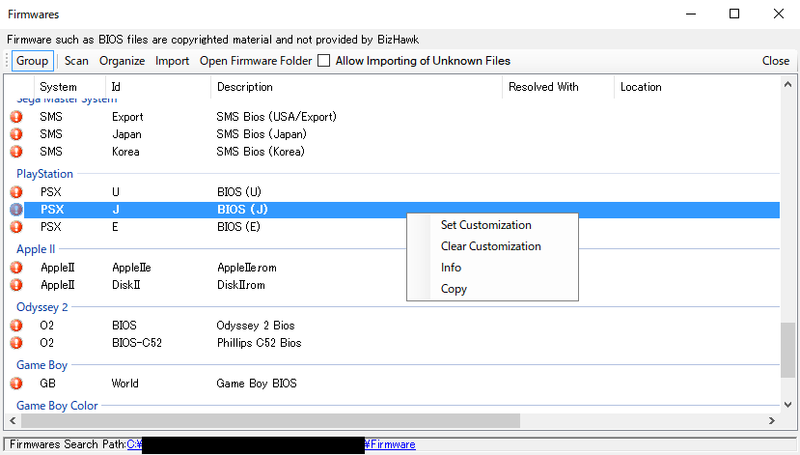
Task: Click the vertical scrollbar thumb
Action: 788,350
